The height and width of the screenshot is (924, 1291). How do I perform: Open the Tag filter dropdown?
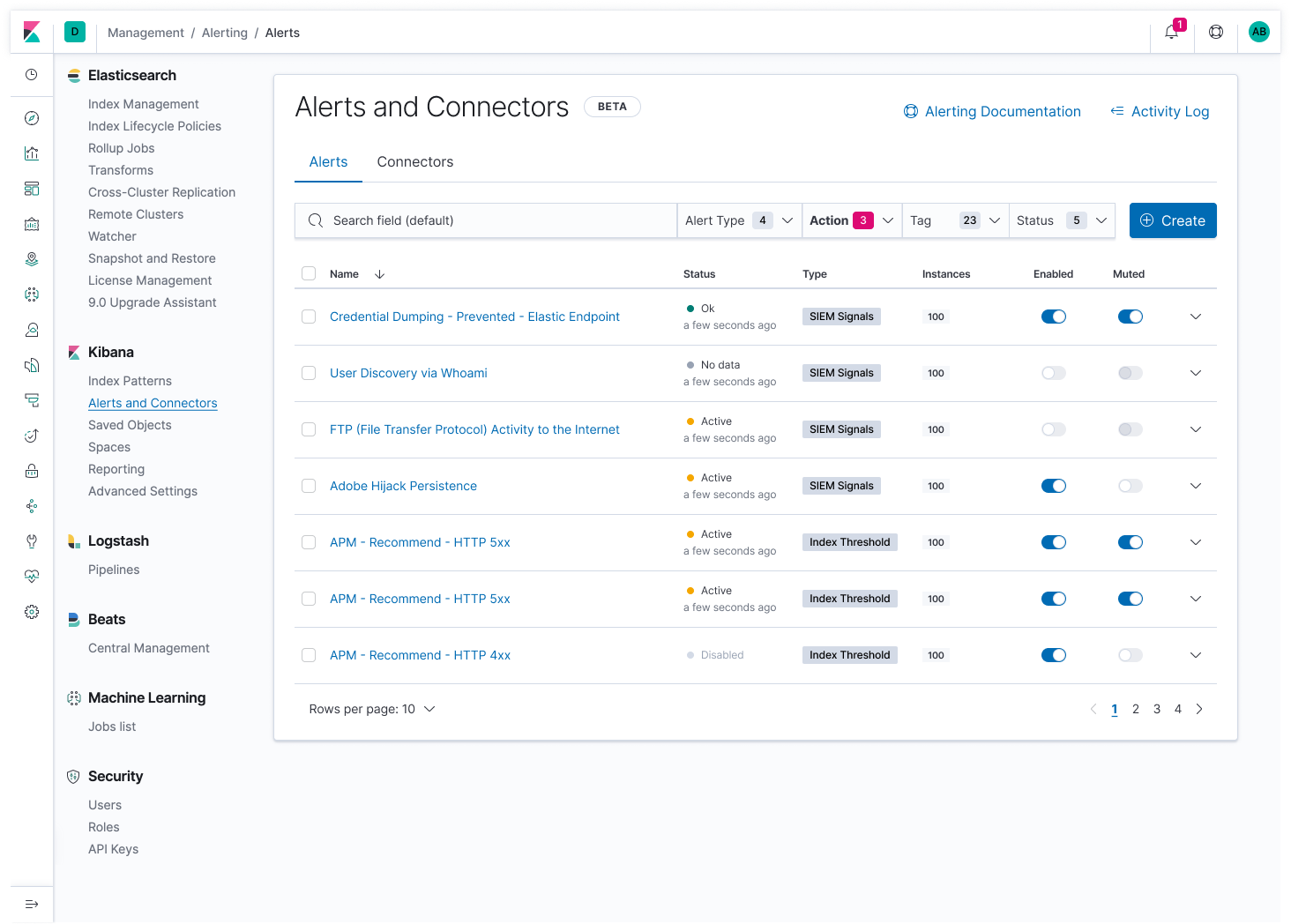(956, 220)
